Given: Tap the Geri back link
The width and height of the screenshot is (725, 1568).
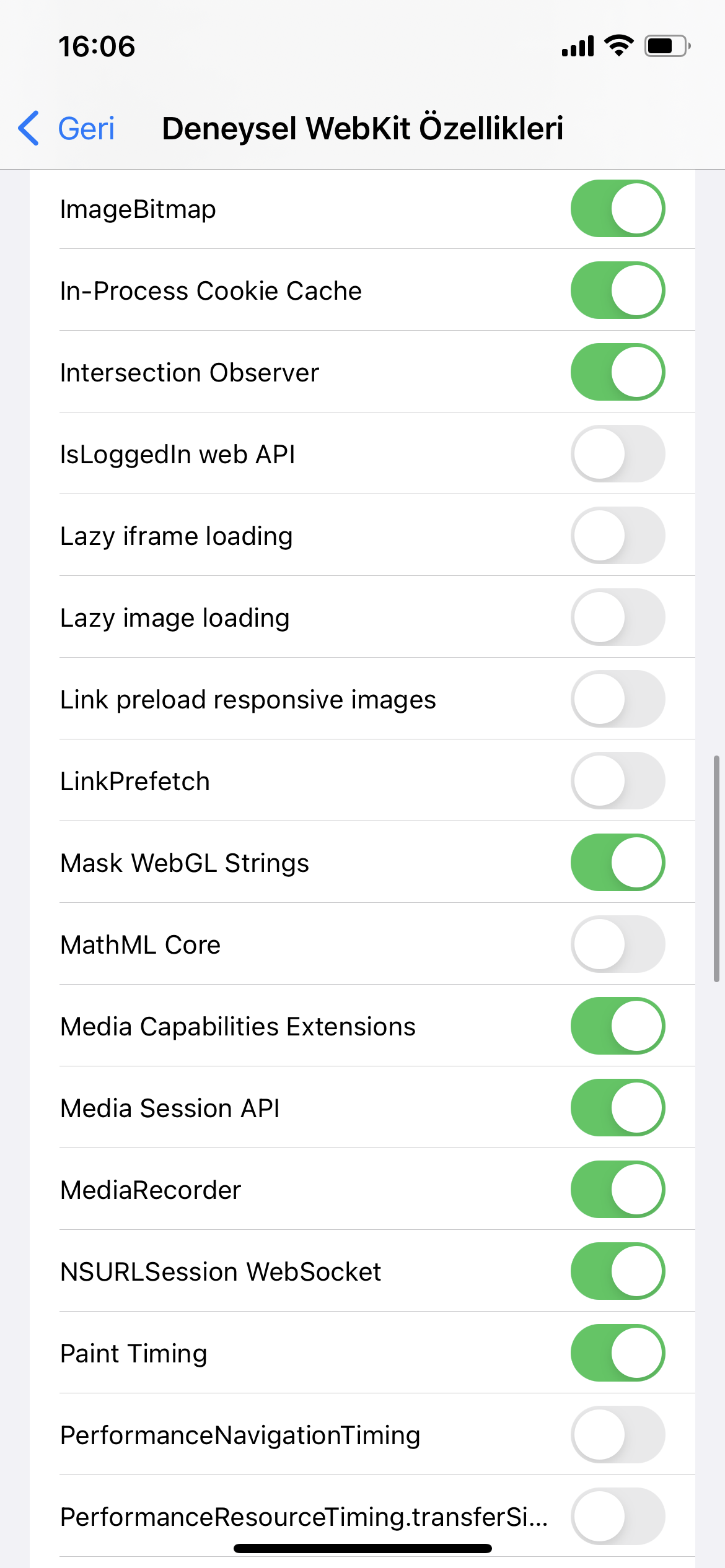Looking at the screenshot, I should click(86, 129).
